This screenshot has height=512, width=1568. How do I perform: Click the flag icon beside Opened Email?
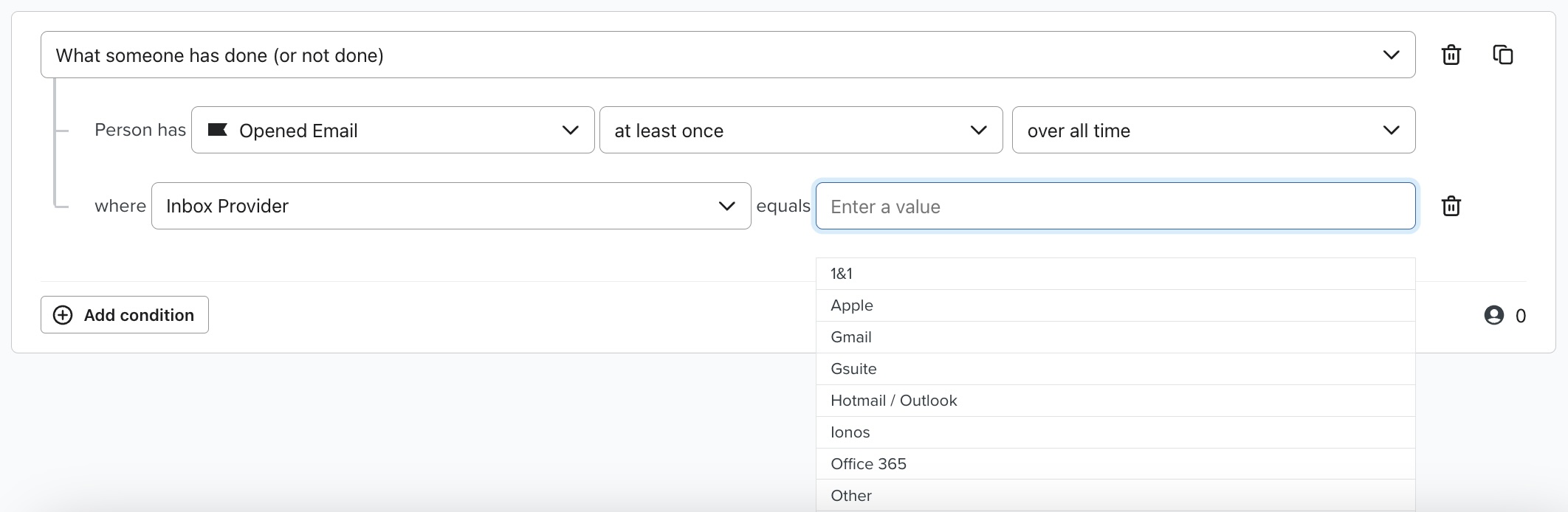(x=217, y=131)
